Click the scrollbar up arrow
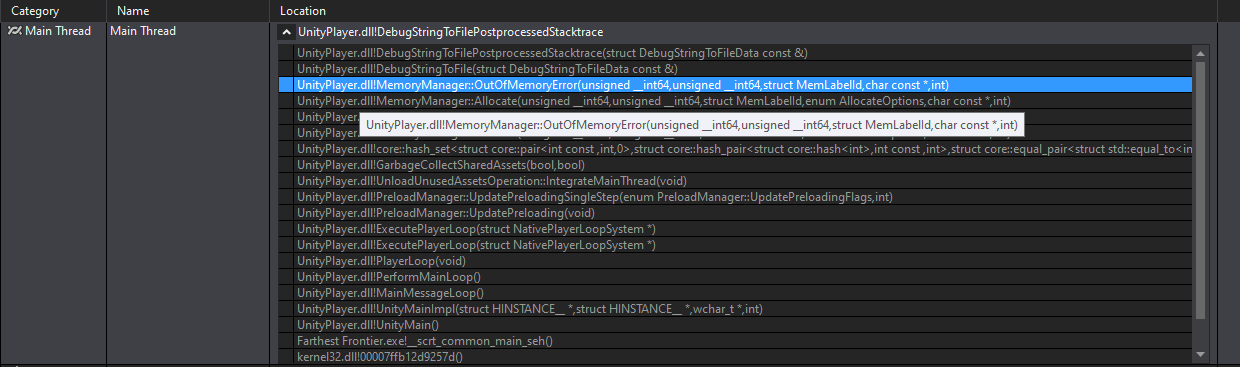Screen dimensions: 1240x367 click(x=1200, y=52)
